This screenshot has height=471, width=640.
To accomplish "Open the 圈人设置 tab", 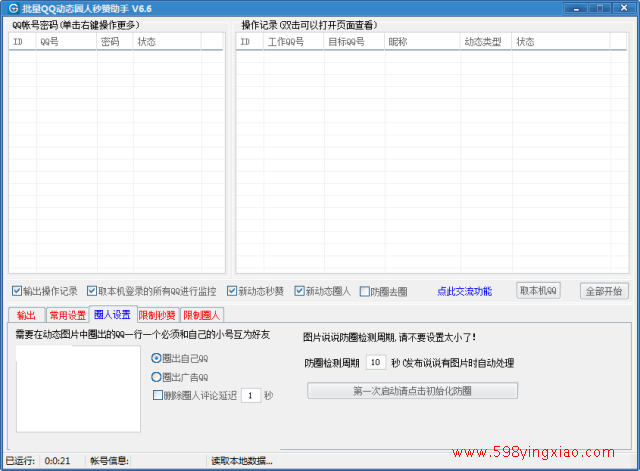I will [x=112, y=314].
